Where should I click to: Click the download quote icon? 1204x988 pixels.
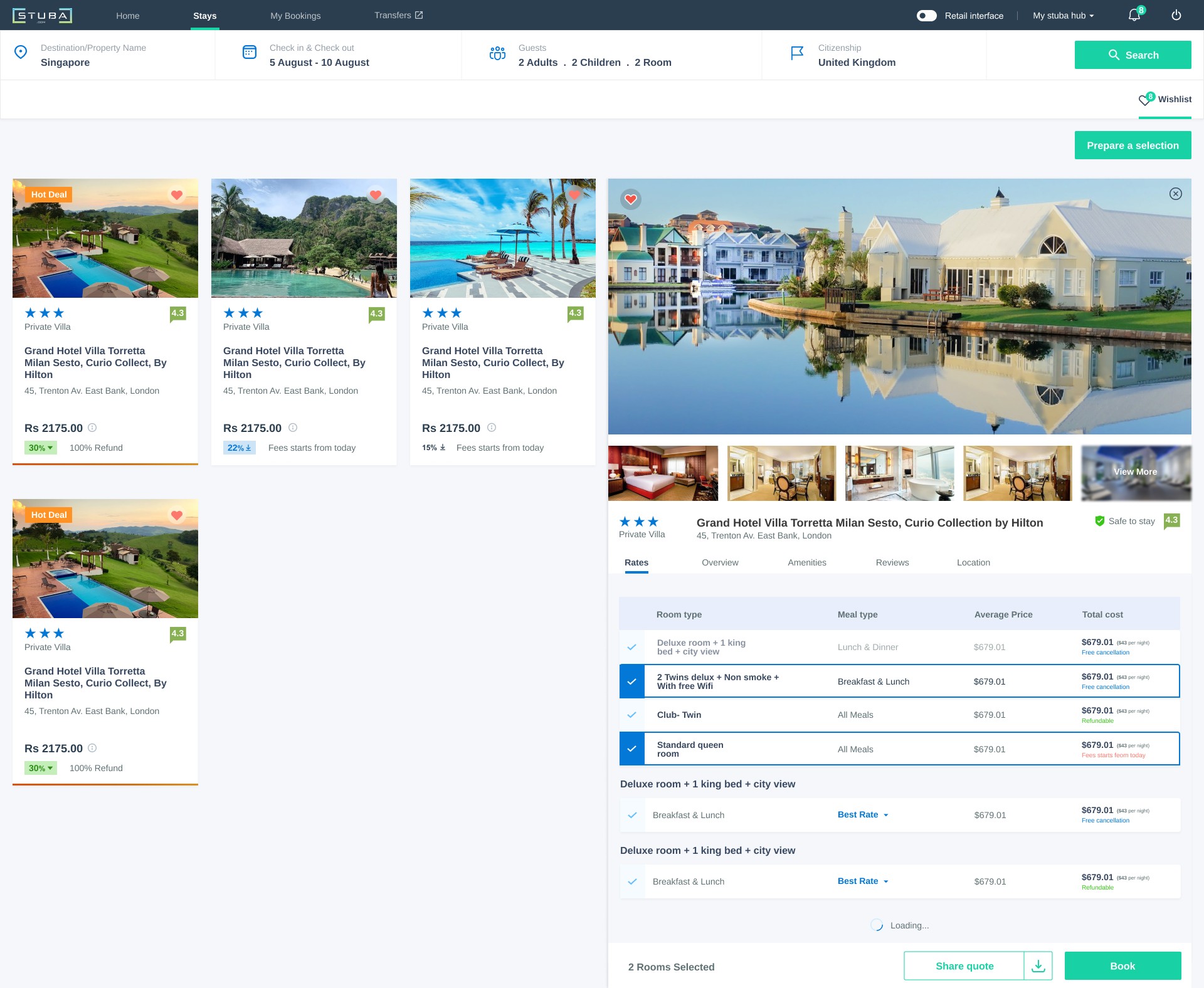tap(1038, 966)
